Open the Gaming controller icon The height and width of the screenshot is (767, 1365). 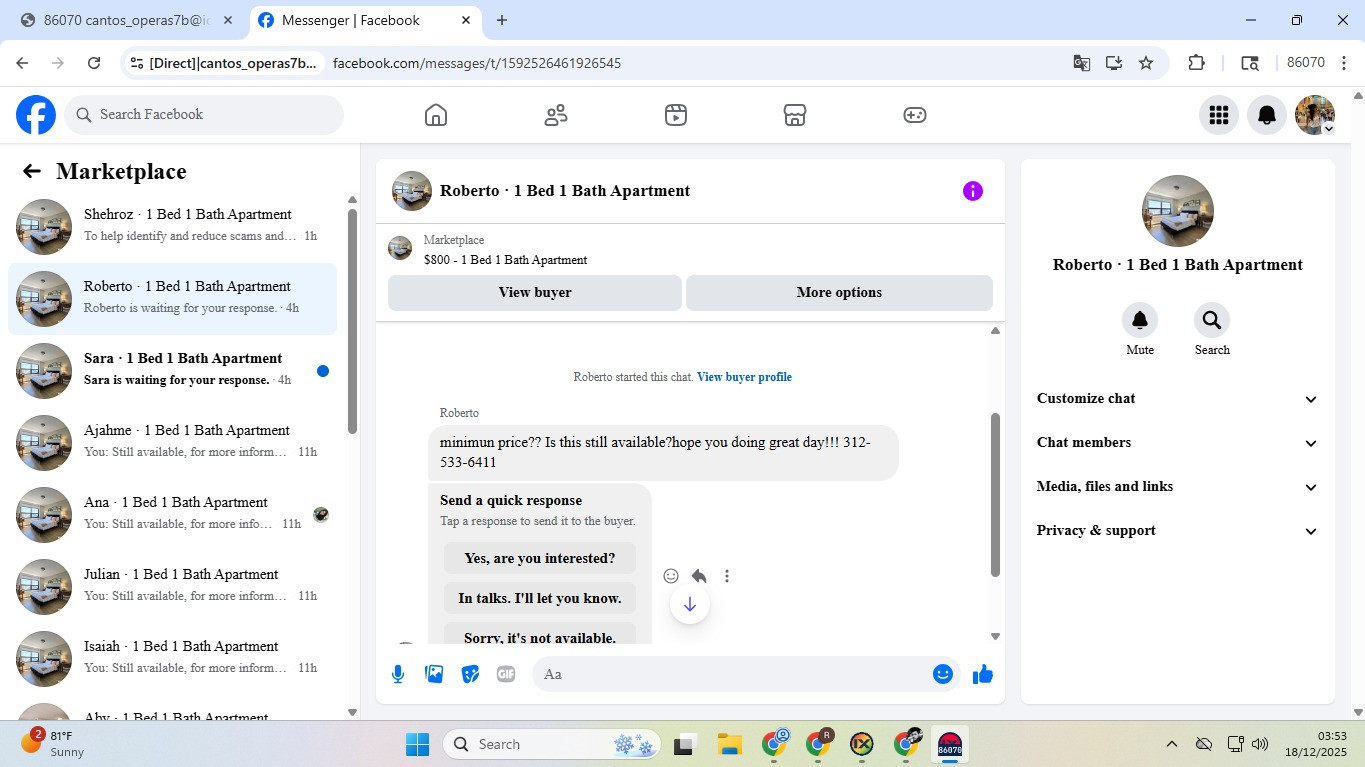click(x=915, y=115)
